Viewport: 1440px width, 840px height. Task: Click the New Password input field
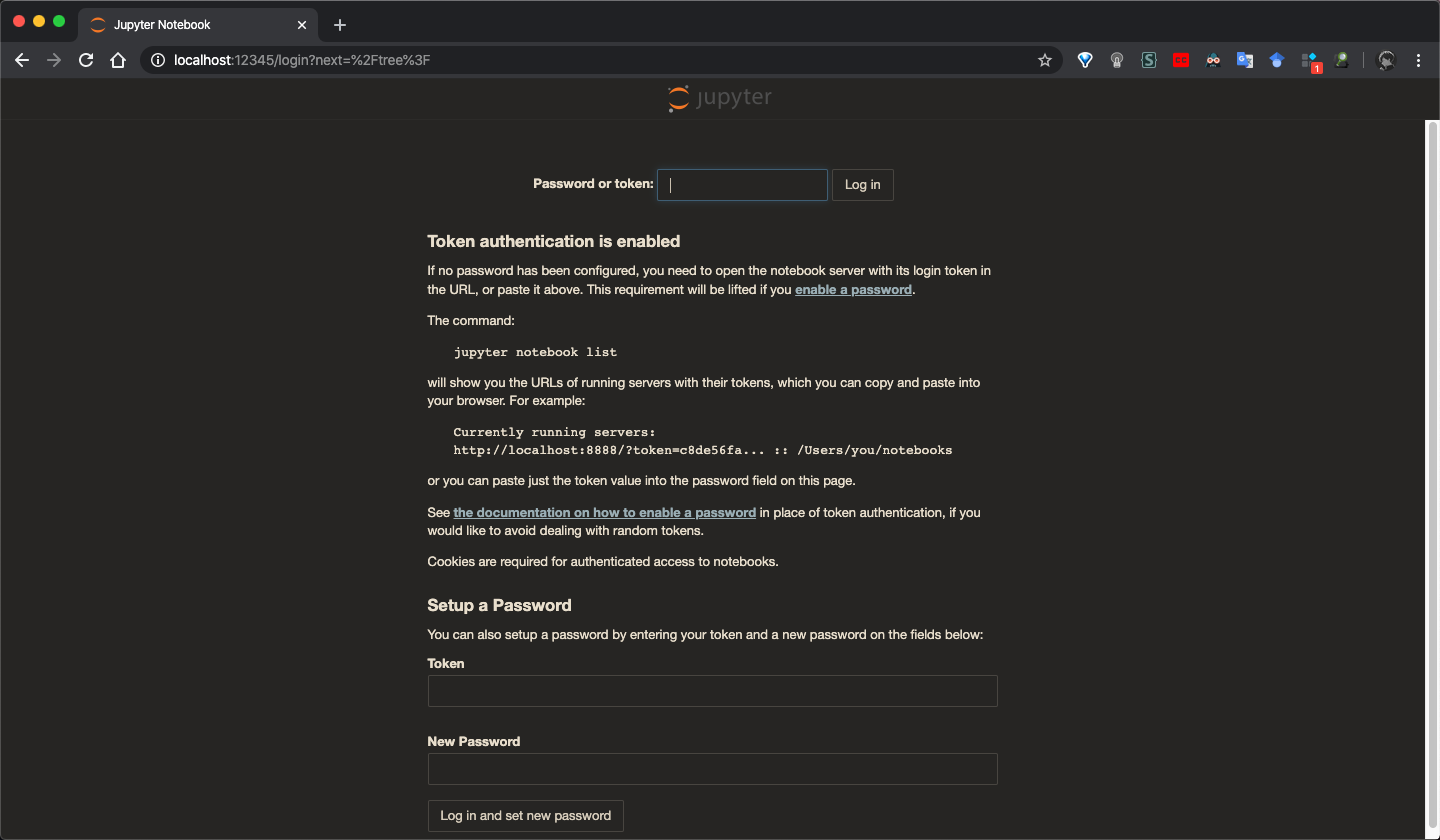click(x=713, y=769)
